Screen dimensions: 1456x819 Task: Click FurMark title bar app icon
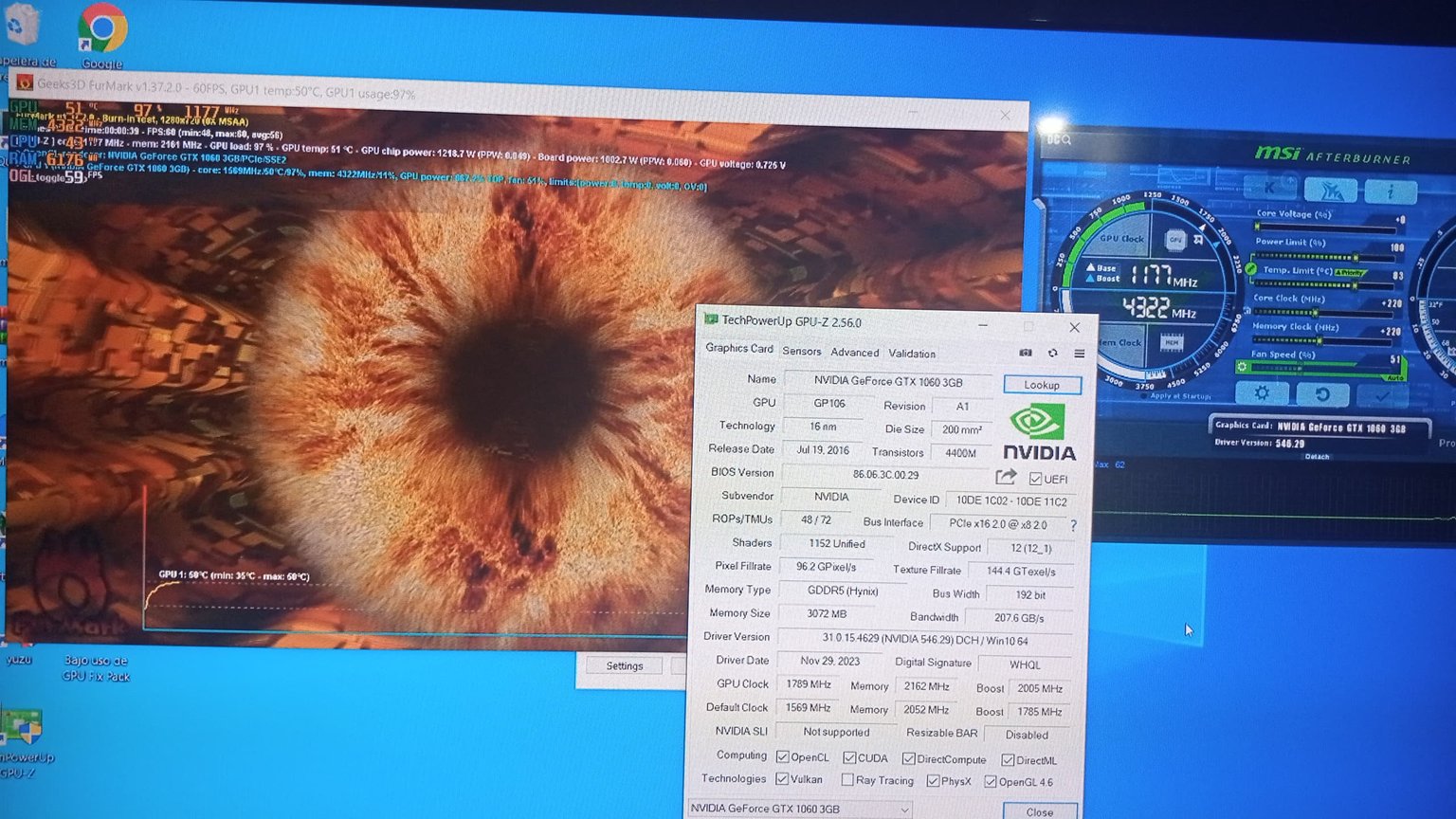tap(26, 83)
